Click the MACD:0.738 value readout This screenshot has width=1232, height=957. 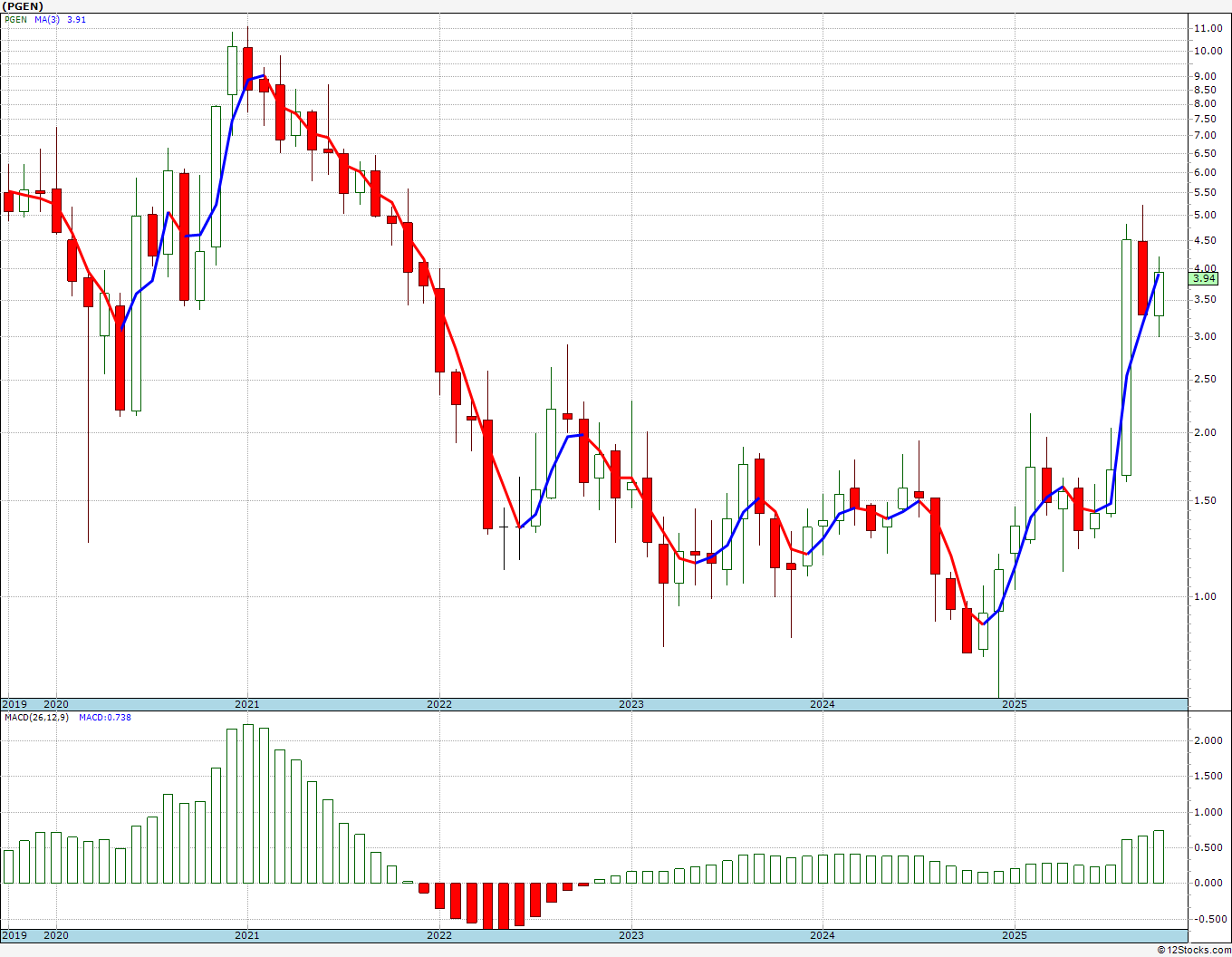coord(105,717)
